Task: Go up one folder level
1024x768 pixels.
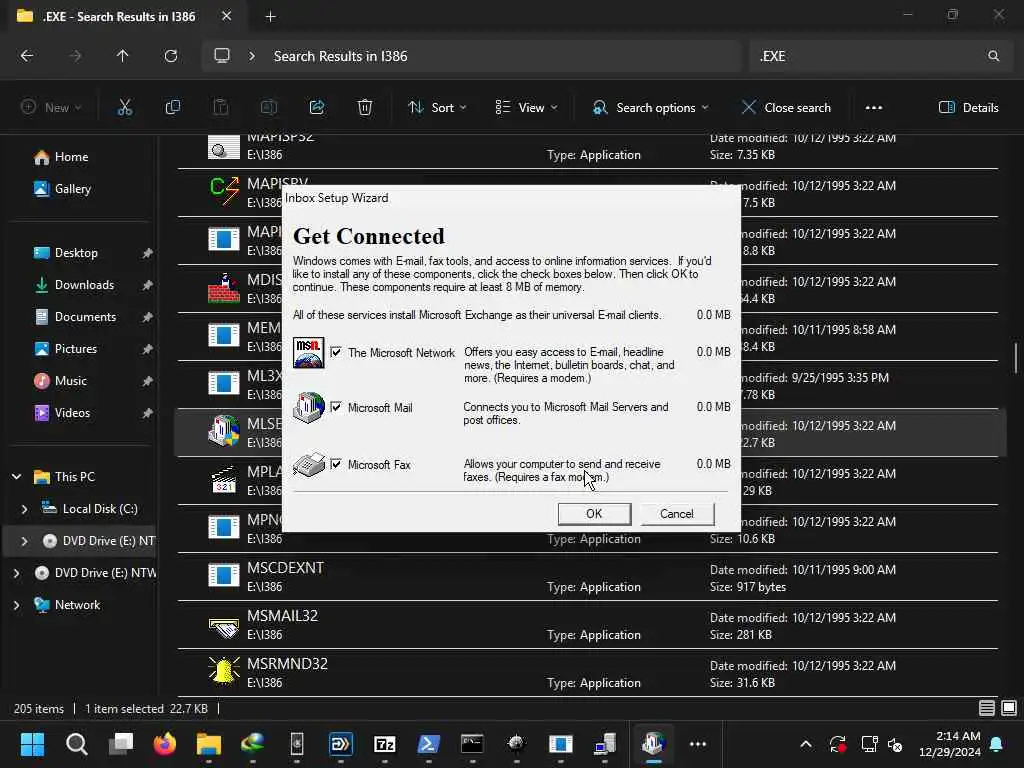Action: pos(122,56)
